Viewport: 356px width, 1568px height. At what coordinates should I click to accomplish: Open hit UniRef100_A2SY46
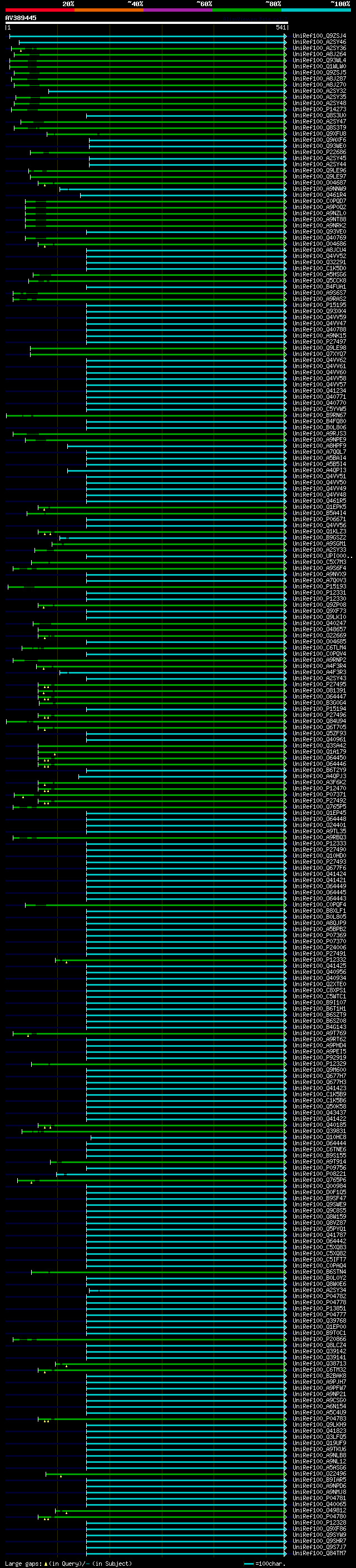[319, 42]
